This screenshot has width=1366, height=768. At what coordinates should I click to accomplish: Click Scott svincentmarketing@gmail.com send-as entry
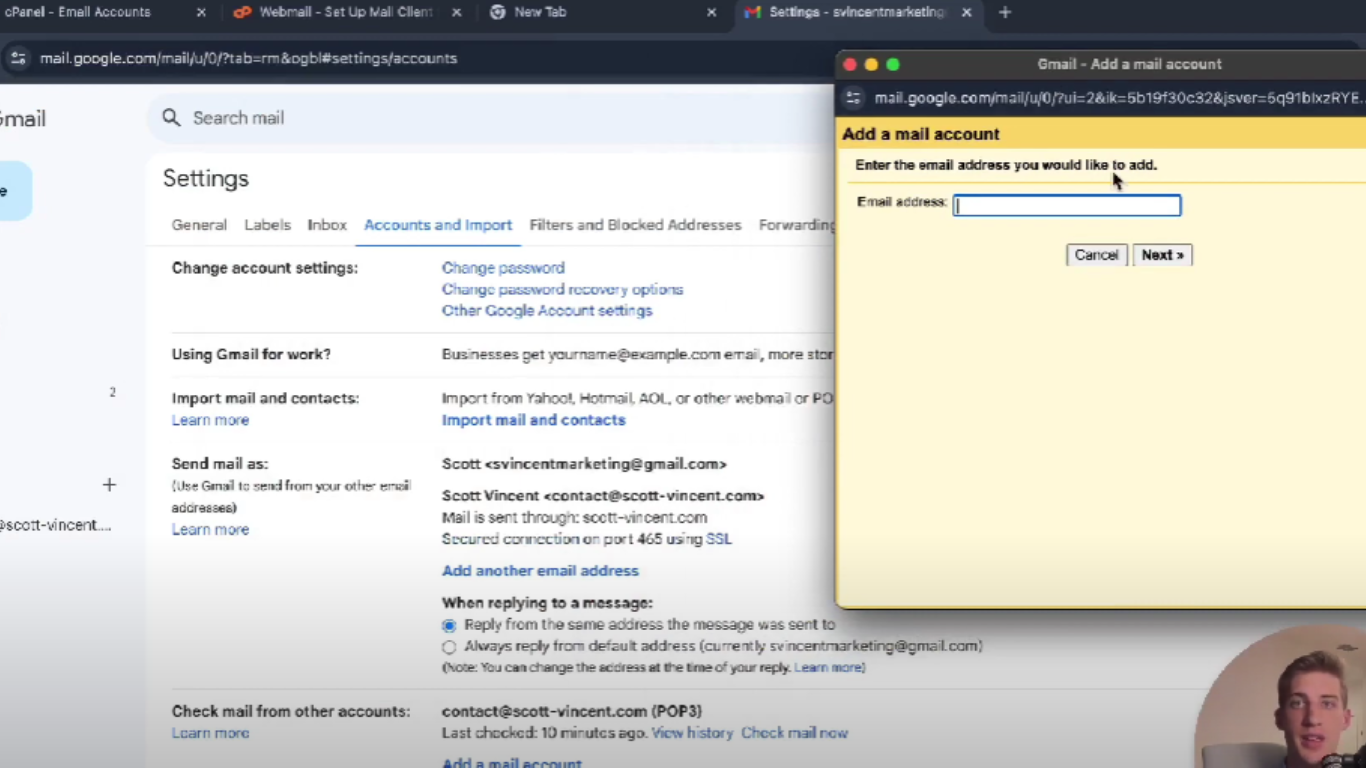tap(584, 464)
